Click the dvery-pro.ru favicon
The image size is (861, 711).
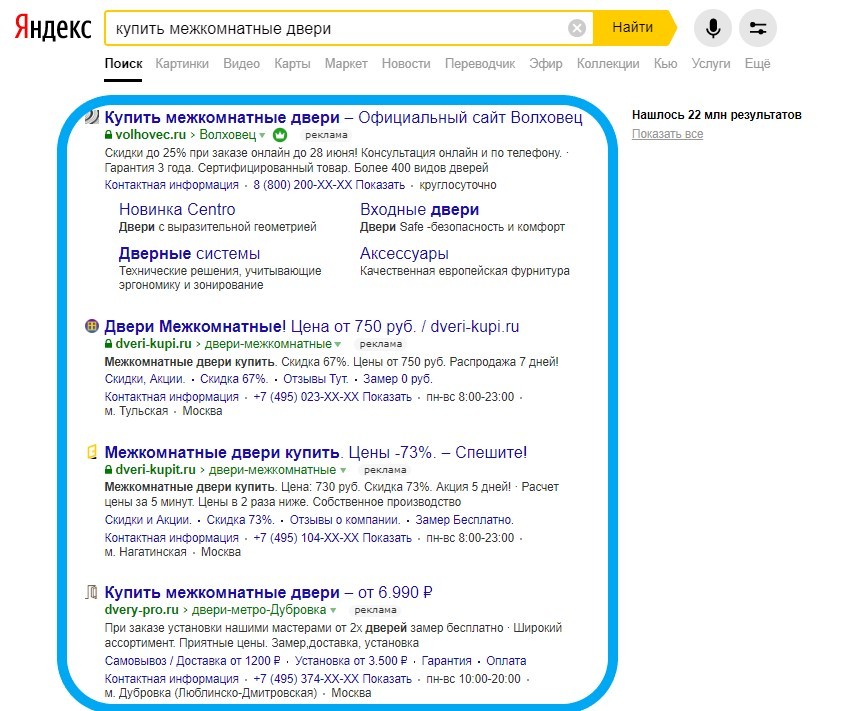pos(92,592)
